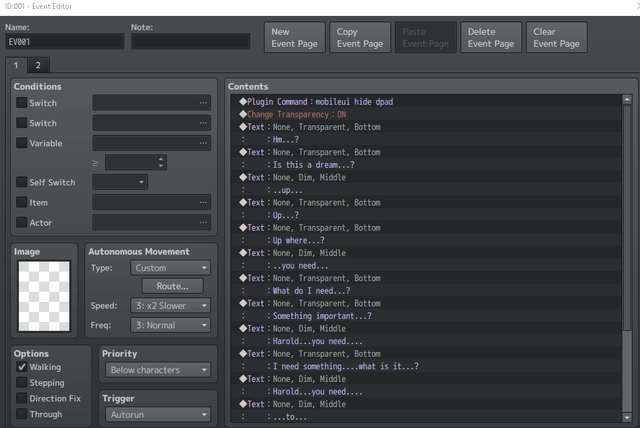Open the Freq dropdown showing Normal
The image size is (640, 428).
[171, 325]
